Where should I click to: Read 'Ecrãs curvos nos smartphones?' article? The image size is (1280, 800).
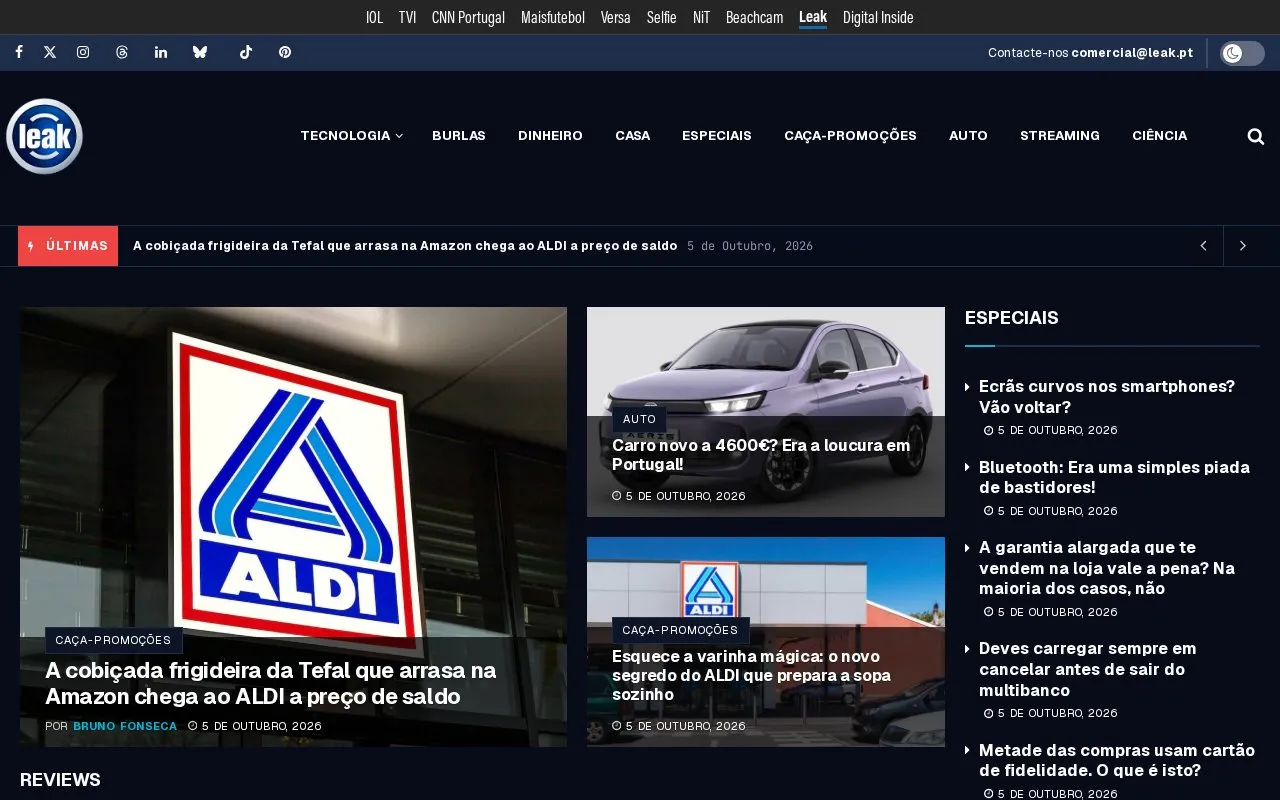pyautogui.click(x=1107, y=397)
